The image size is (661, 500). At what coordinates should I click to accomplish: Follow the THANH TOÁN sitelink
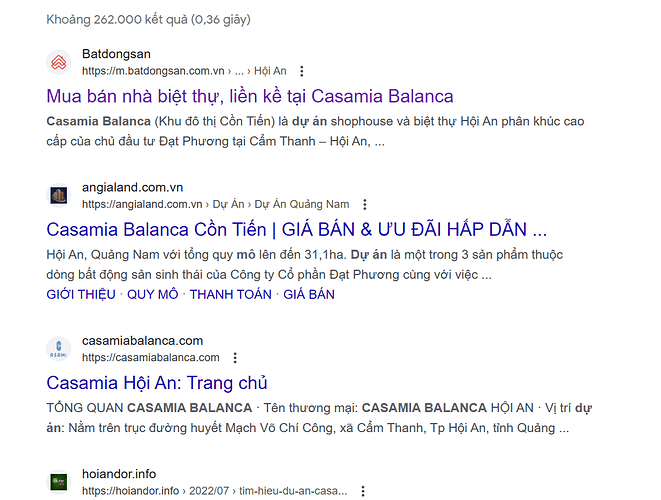[231, 294]
